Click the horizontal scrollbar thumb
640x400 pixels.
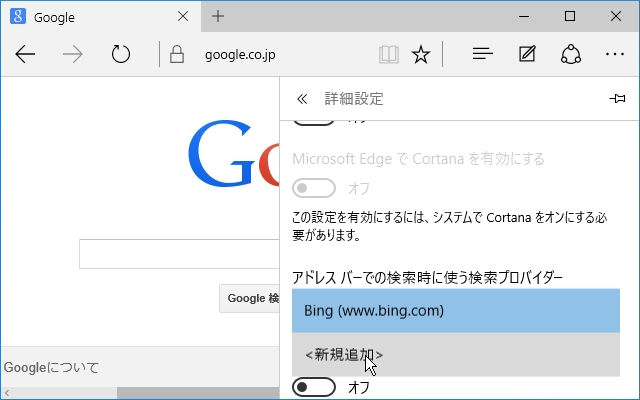tap(198, 393)
